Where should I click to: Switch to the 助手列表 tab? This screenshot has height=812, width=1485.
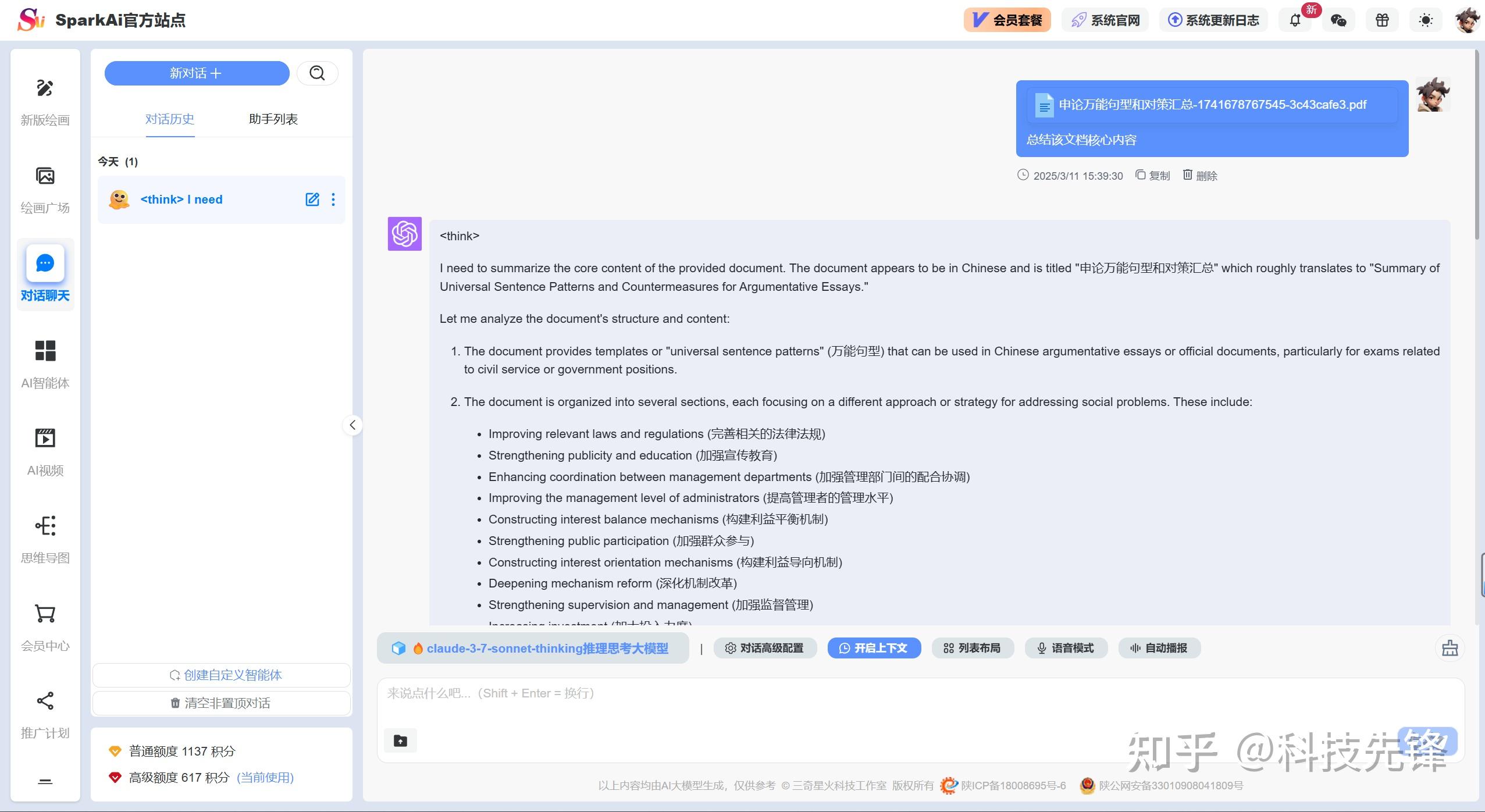click(x=272, y=119)
